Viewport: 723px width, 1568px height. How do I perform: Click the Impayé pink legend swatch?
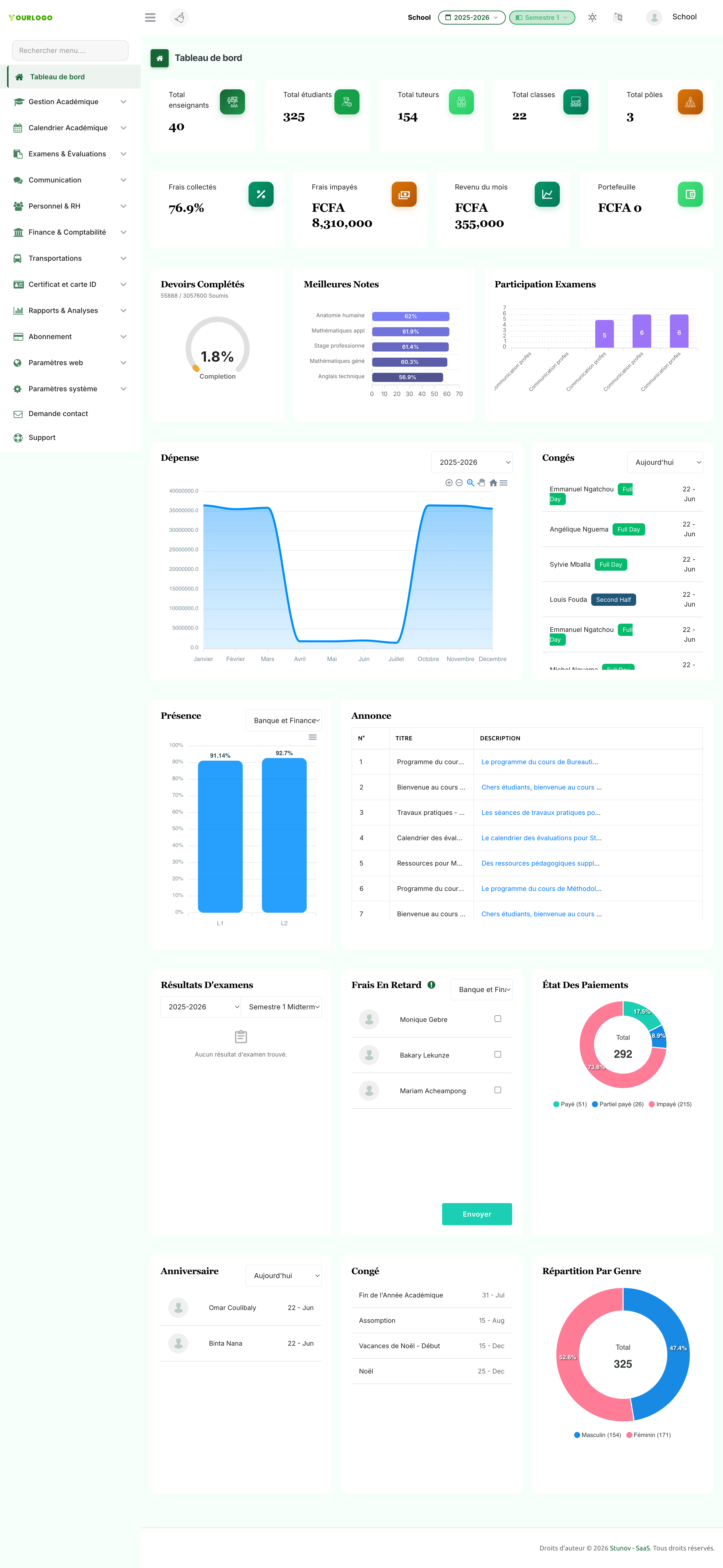(652, 1104)
